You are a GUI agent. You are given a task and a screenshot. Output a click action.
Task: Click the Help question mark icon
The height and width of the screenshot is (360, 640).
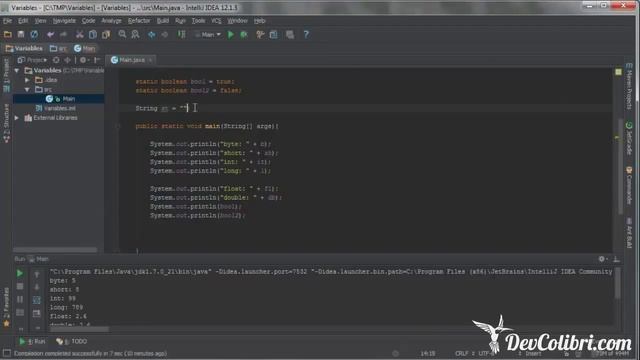click(x=306, y=35)
